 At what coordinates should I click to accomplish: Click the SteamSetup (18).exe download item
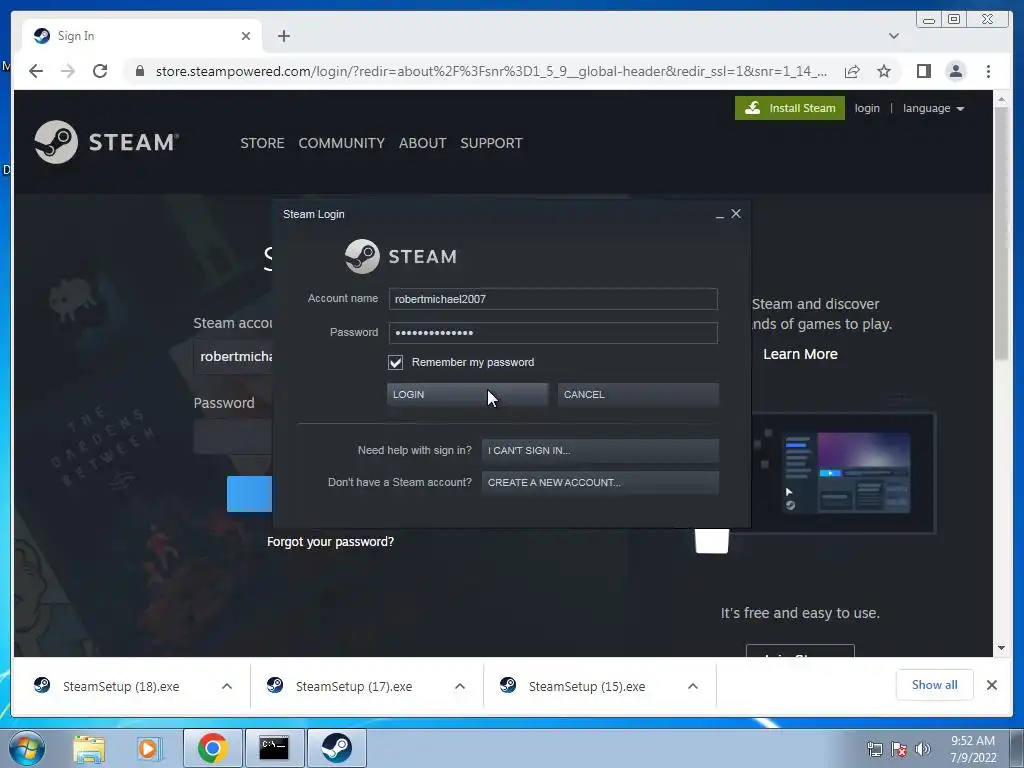(x=121, y=686)
